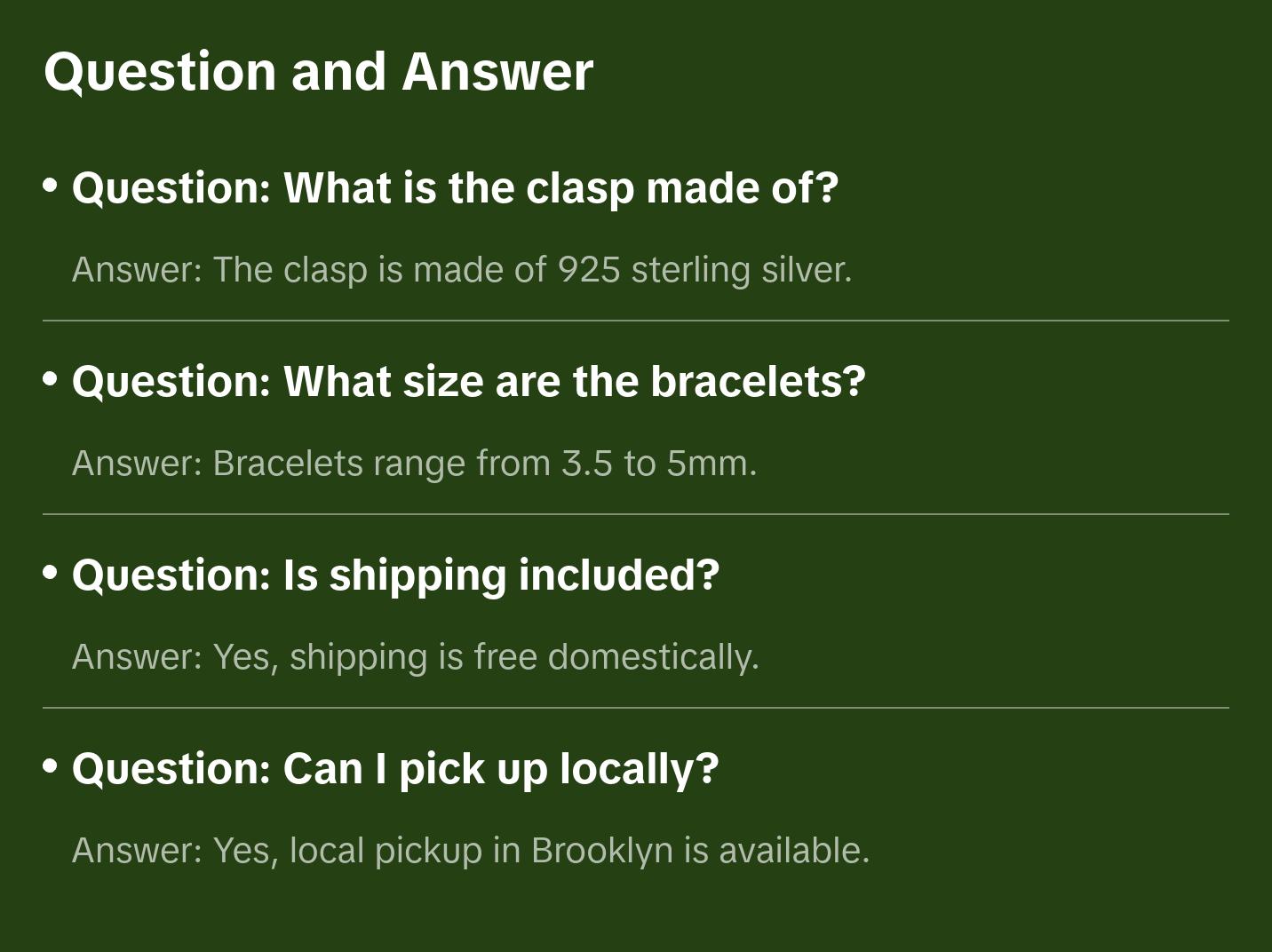Click the word bracelets in question
The image size is (1272, 952).
coord(758,381)
